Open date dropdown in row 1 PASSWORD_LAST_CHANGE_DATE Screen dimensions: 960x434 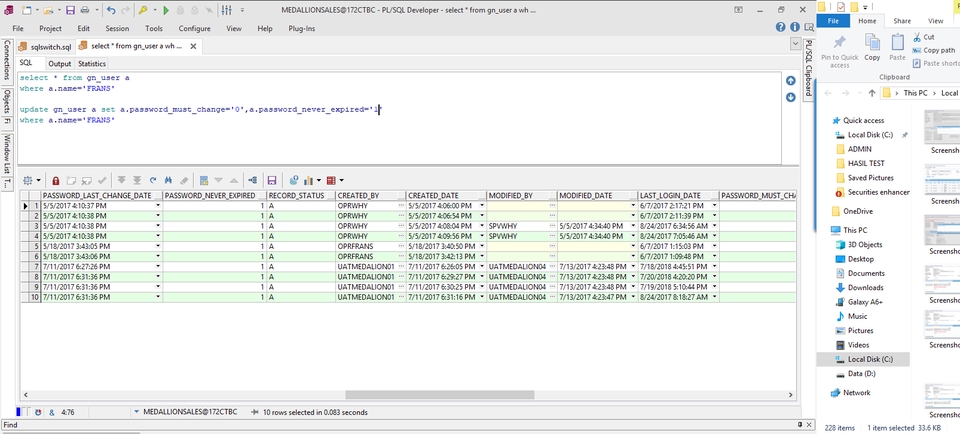158,206
